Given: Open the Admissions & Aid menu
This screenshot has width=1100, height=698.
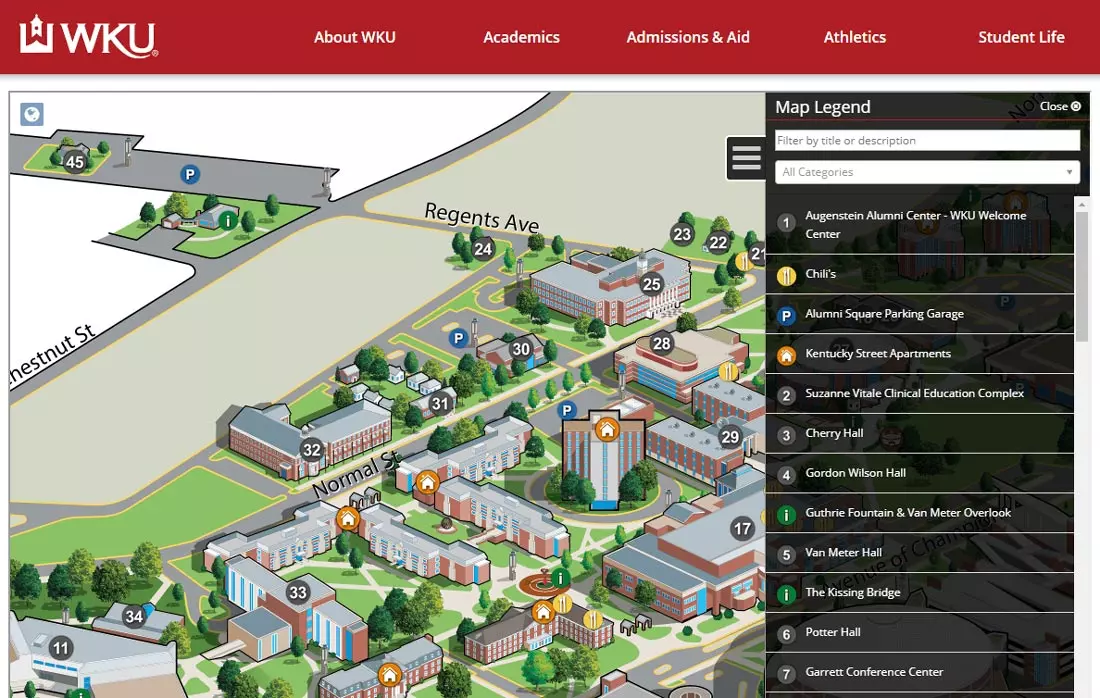Looking at the screenshot, I should coord(688,37).
